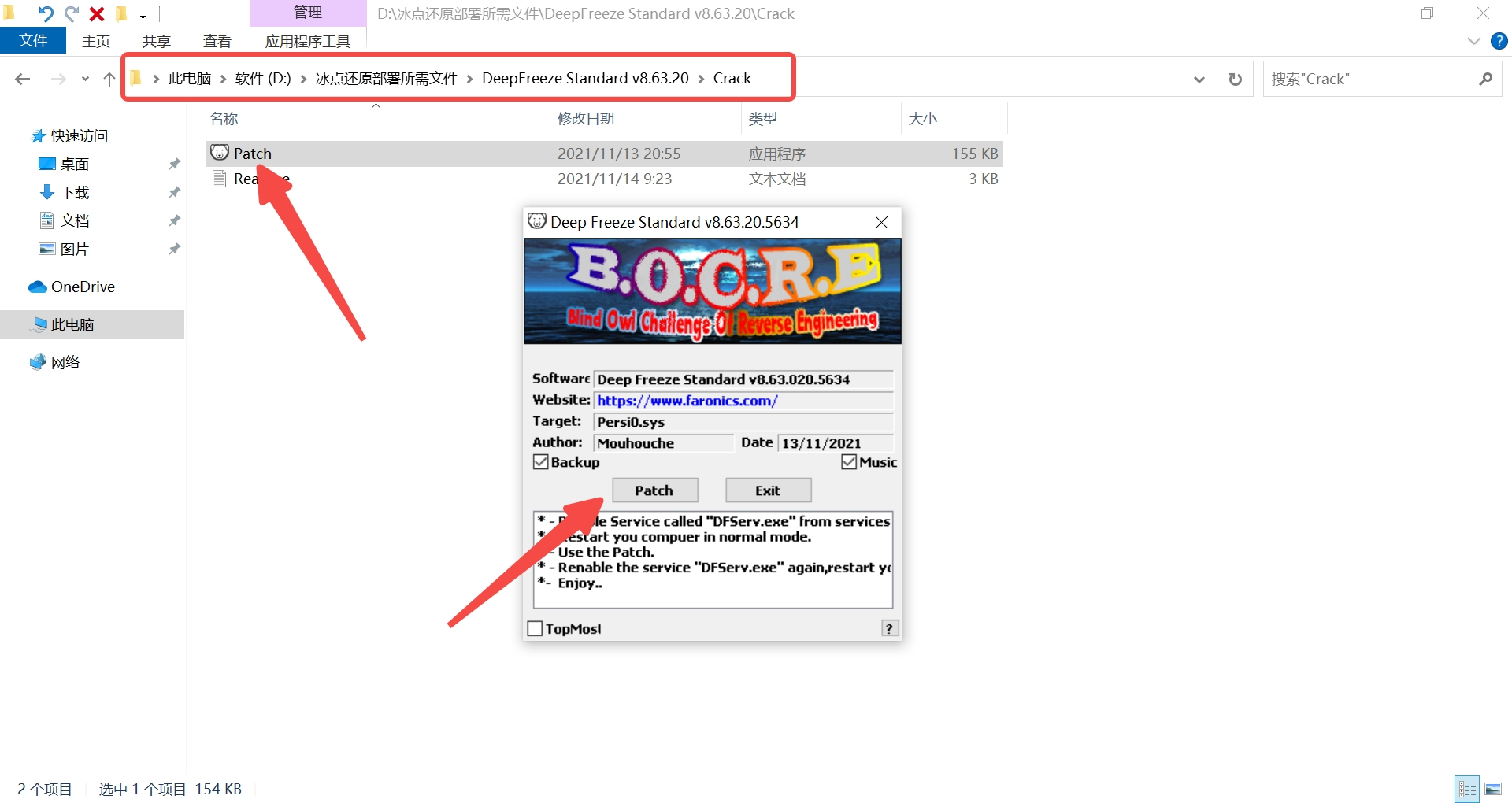Toggle the Backup checkbox

540,462
